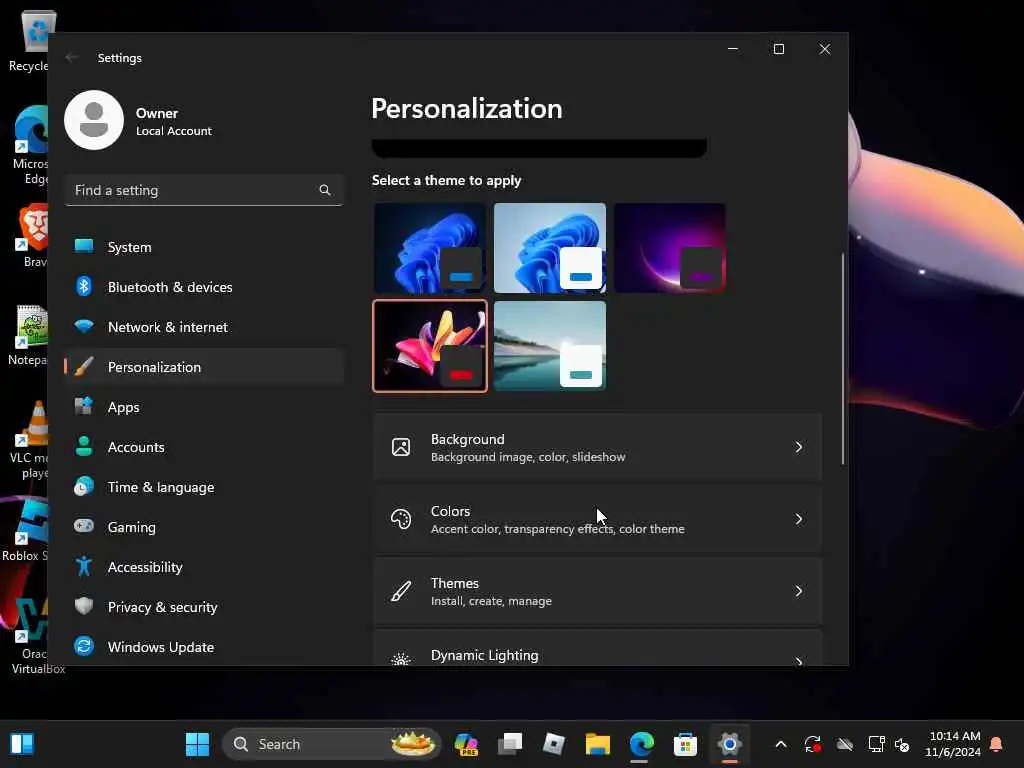Click the Settings window vertical scrollbar
The height and width of the screenshot is (768, 1024).
coord(842,359)
